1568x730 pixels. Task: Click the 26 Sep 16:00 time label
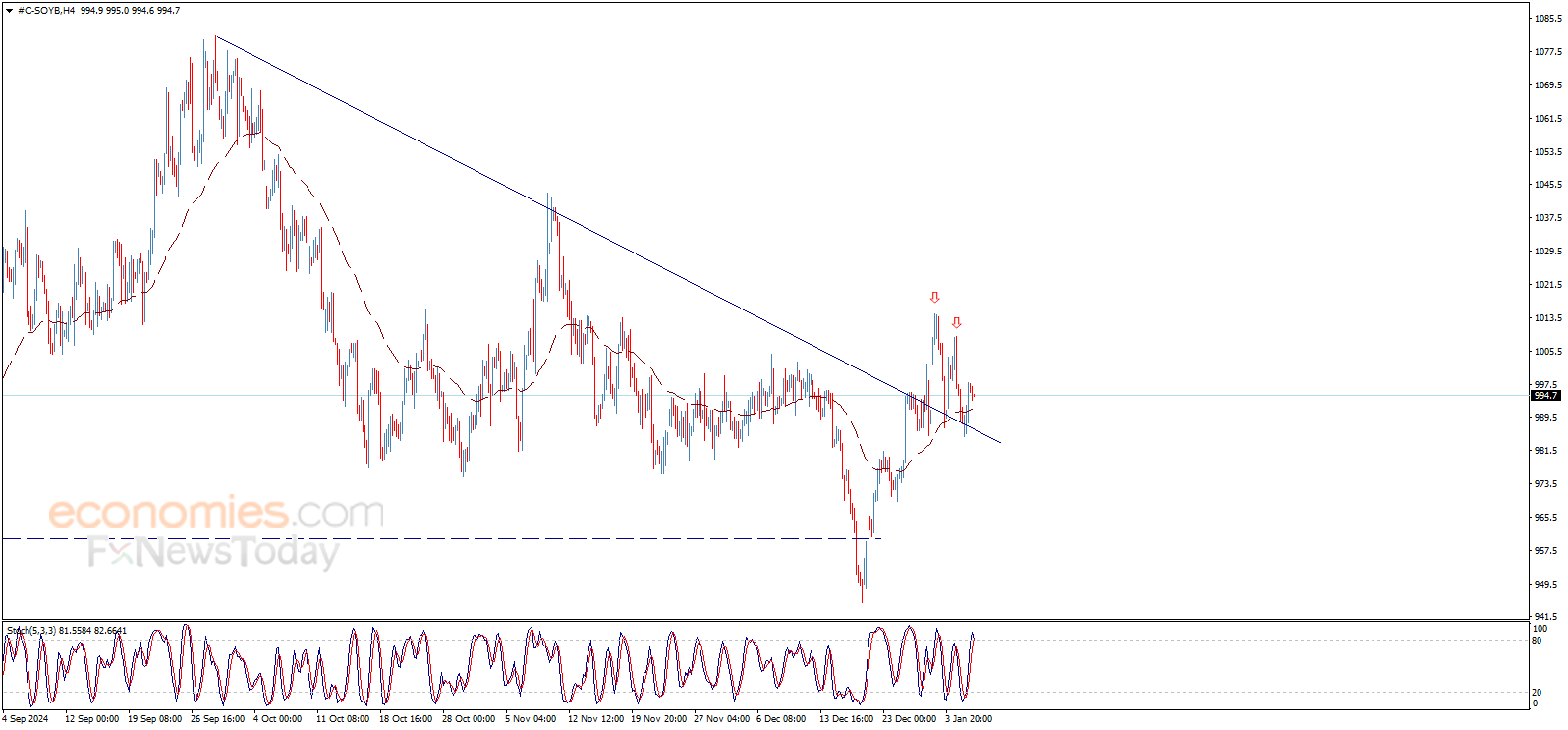pyautogui.click(x=217, y=719)
